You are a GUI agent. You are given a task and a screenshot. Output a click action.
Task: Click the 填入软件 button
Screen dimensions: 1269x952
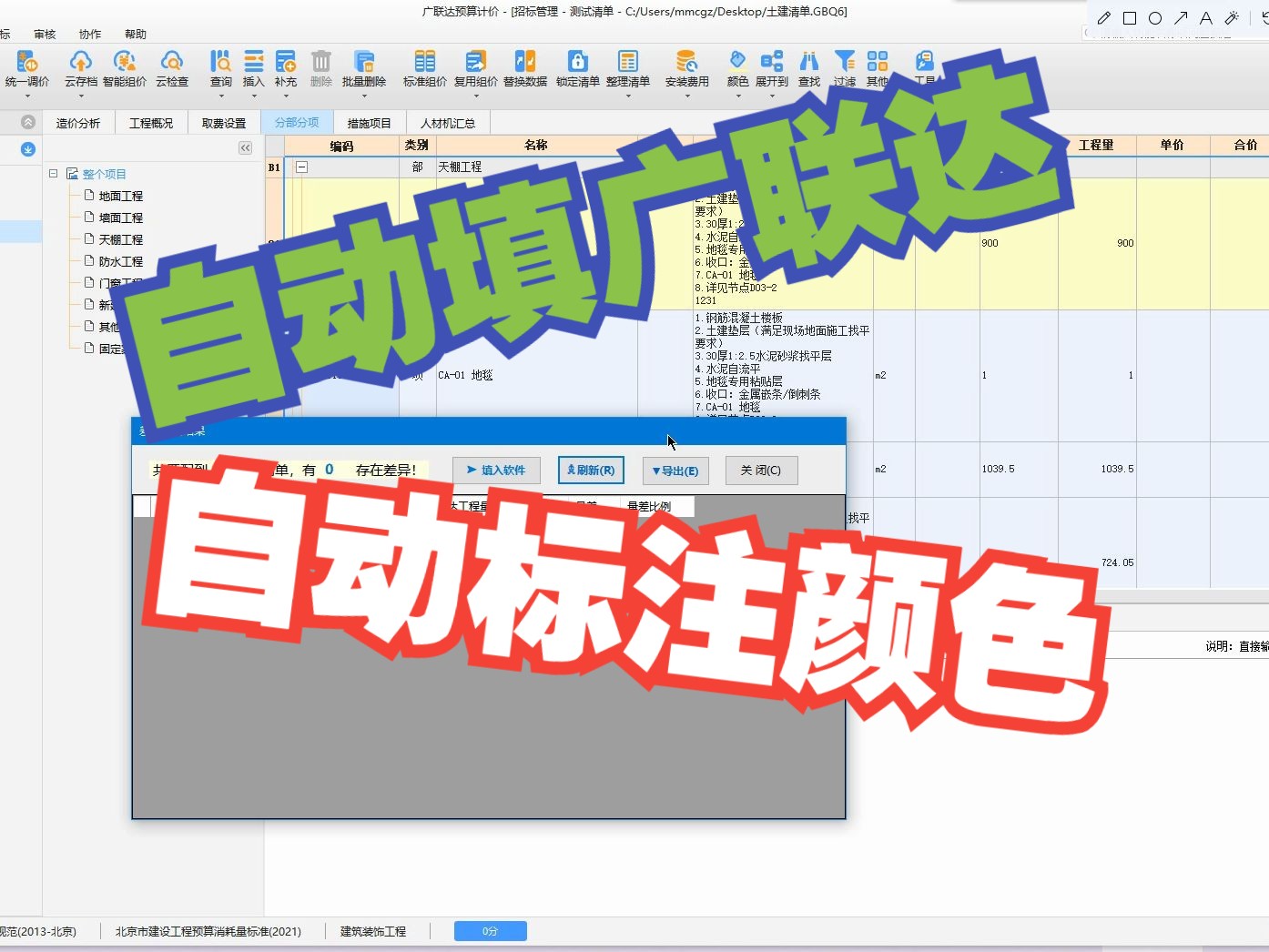coord(496,471)
